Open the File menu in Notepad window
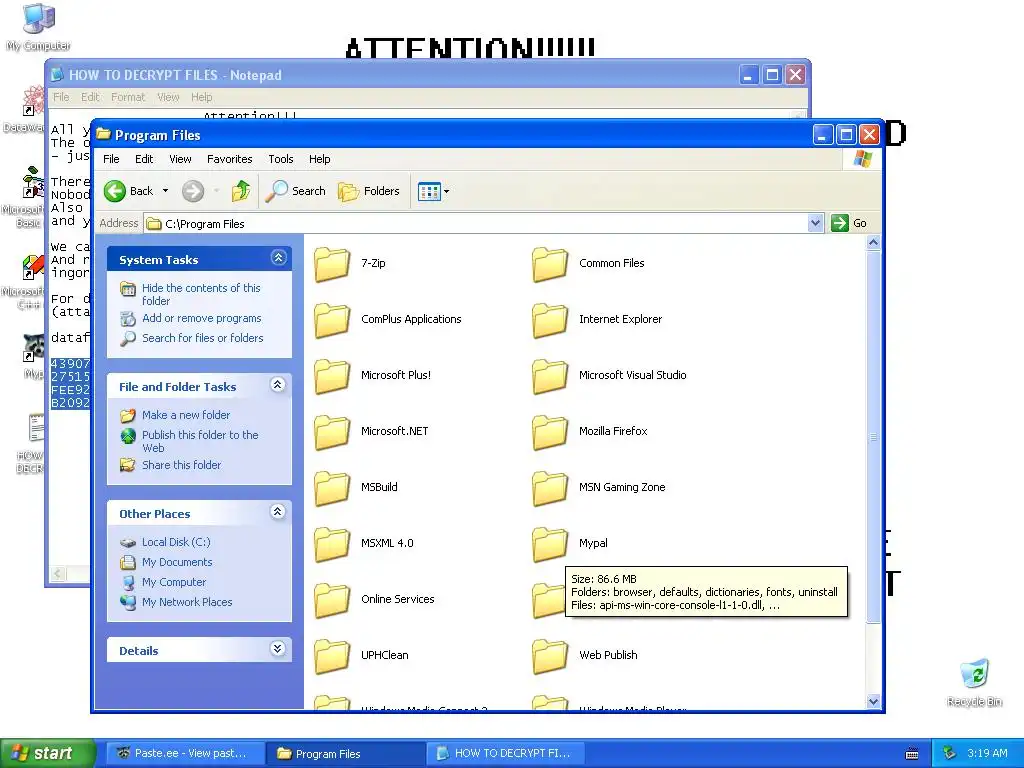Image resolution: width=1024 pixels, height=768 pixels. (x=61, y=97)
